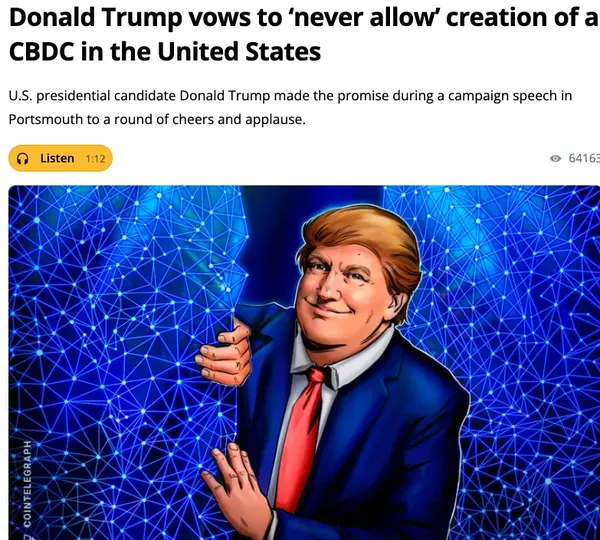
Task: Click the cartoon figure's red tie
Action: pyautogui.click(x=299, y=438)
